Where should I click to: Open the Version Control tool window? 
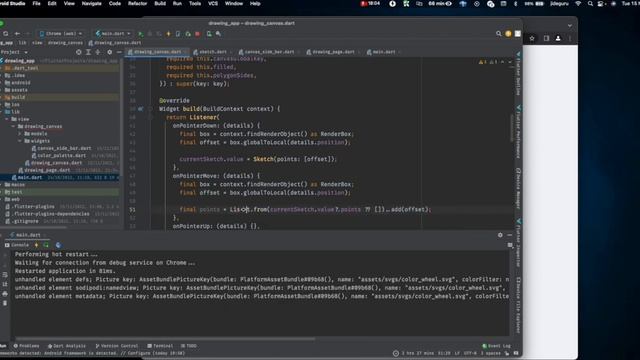coord(117,346)
